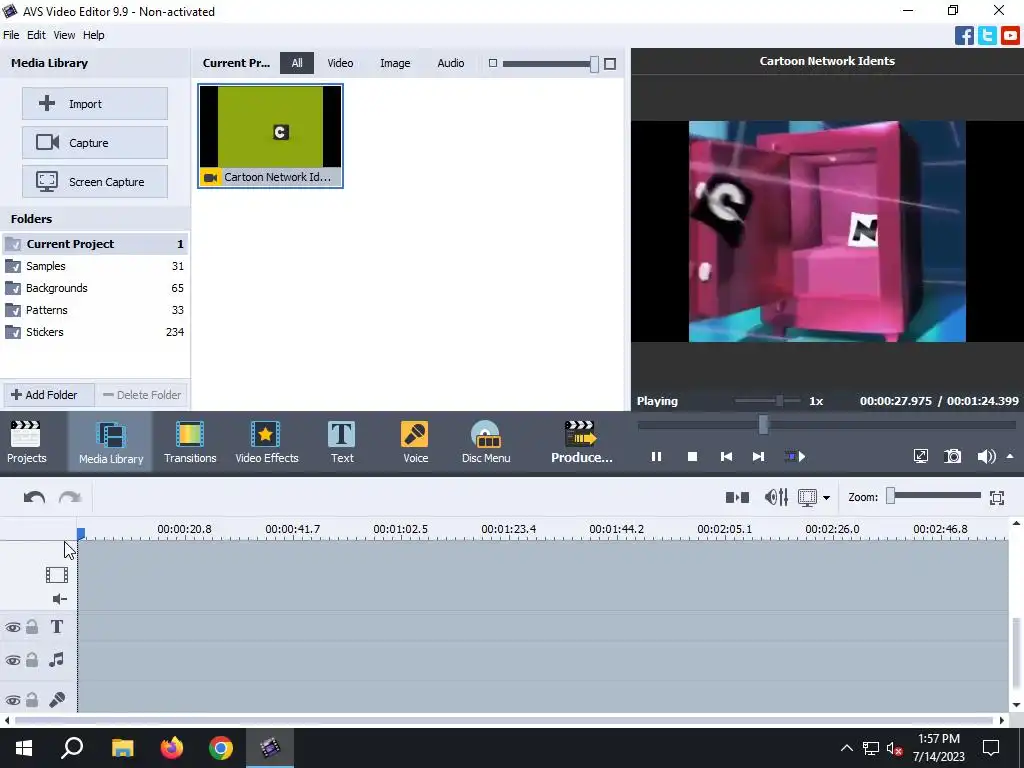This screenshot has height=768, width=1024.
Task: Toggle full screen preview
Action: pos(920,456)
